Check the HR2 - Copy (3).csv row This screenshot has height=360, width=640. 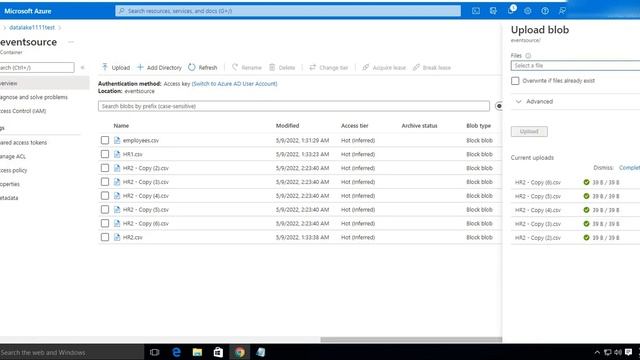[105, 182]
